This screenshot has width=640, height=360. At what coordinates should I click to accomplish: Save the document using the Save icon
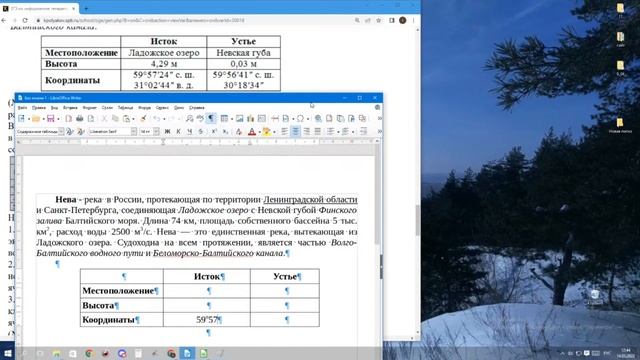51,118
